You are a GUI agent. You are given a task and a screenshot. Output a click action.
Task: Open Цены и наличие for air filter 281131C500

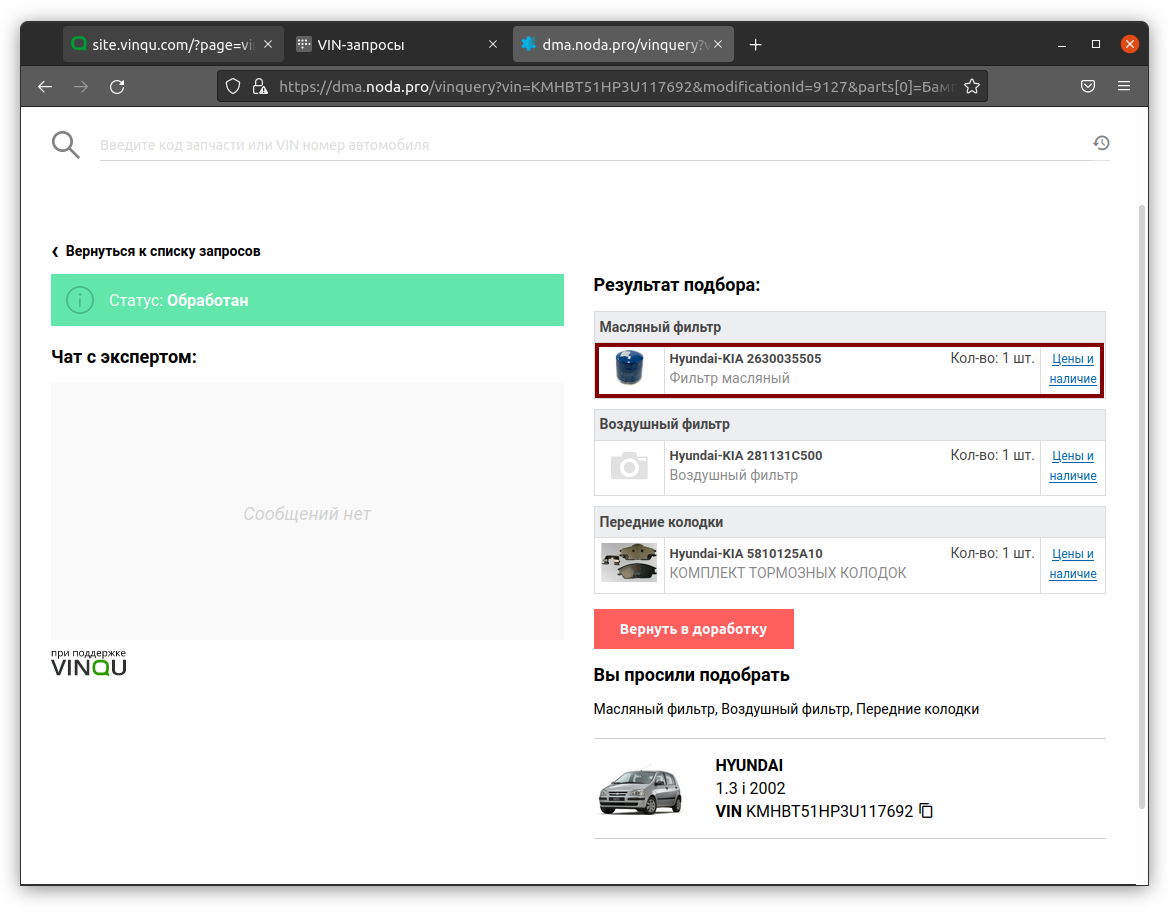pos(1073,466)
